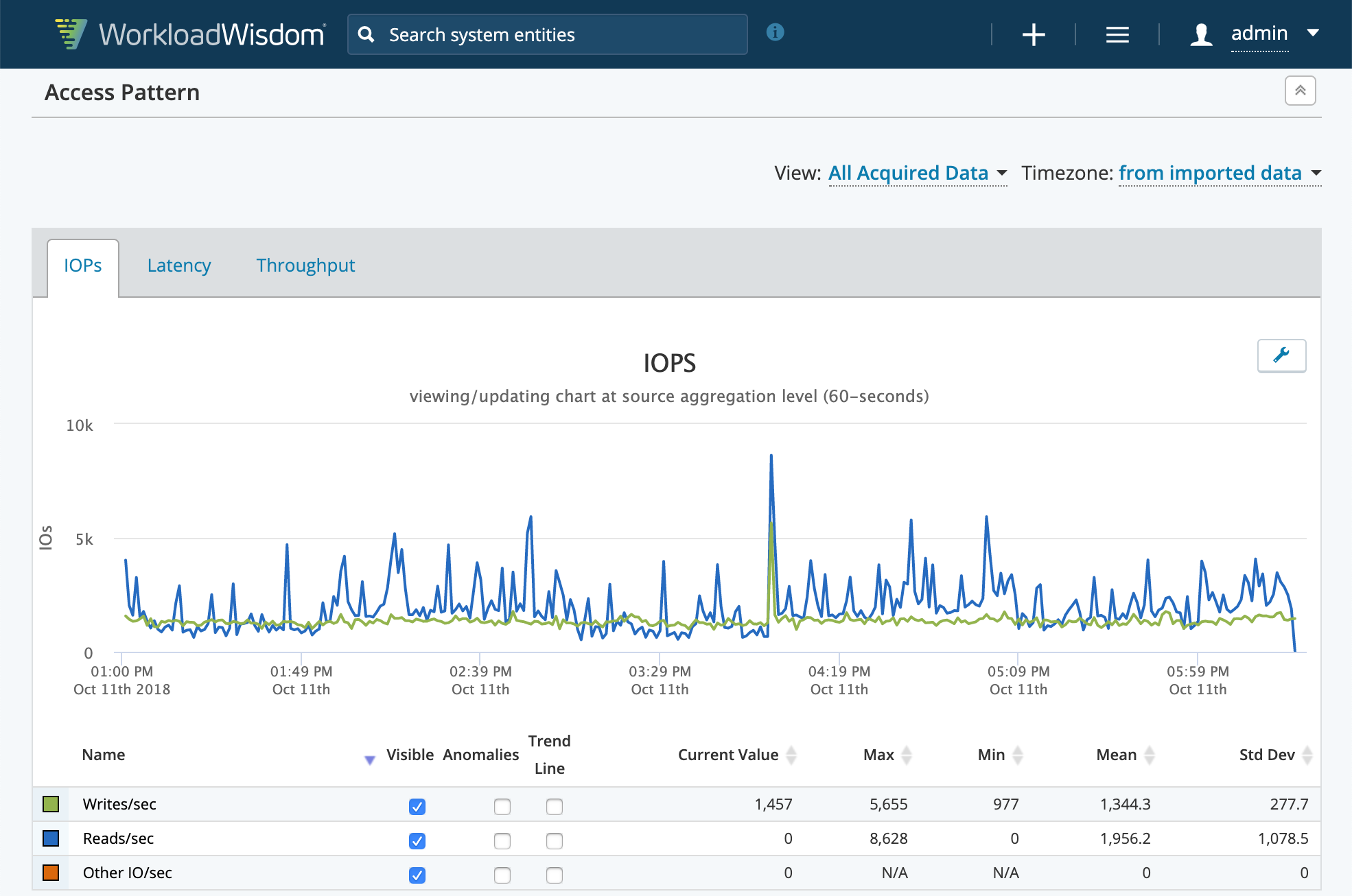Switch to the Throughput tab

pos(305,266)
